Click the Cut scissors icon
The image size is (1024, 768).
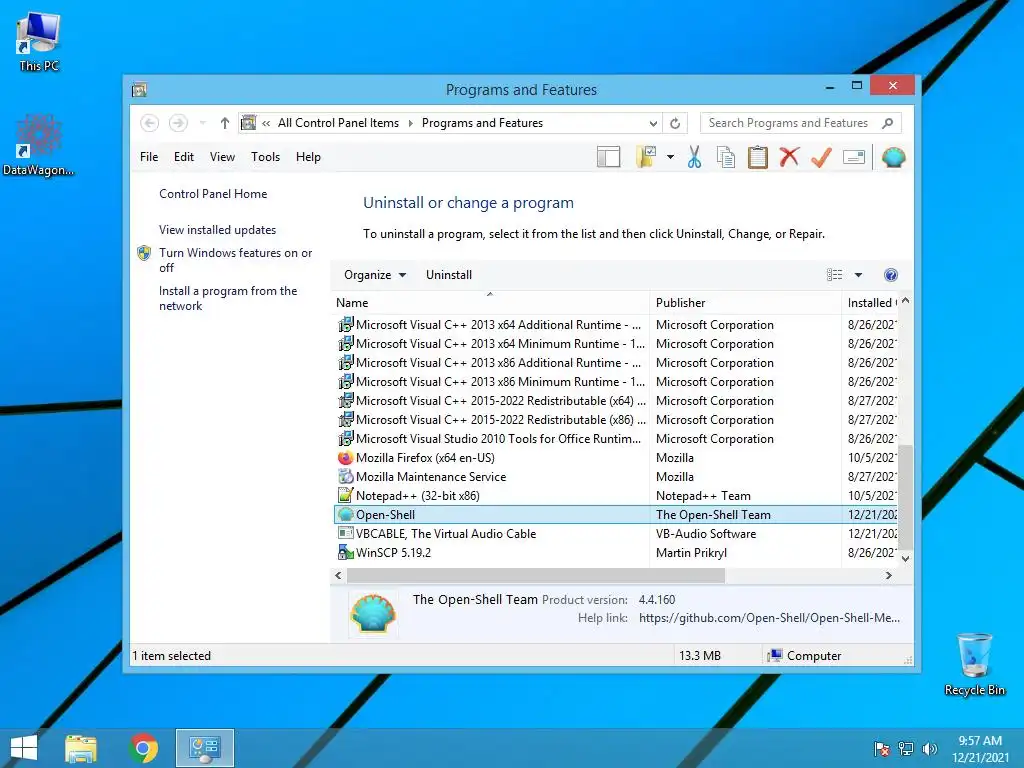click(x=694, y=157)
